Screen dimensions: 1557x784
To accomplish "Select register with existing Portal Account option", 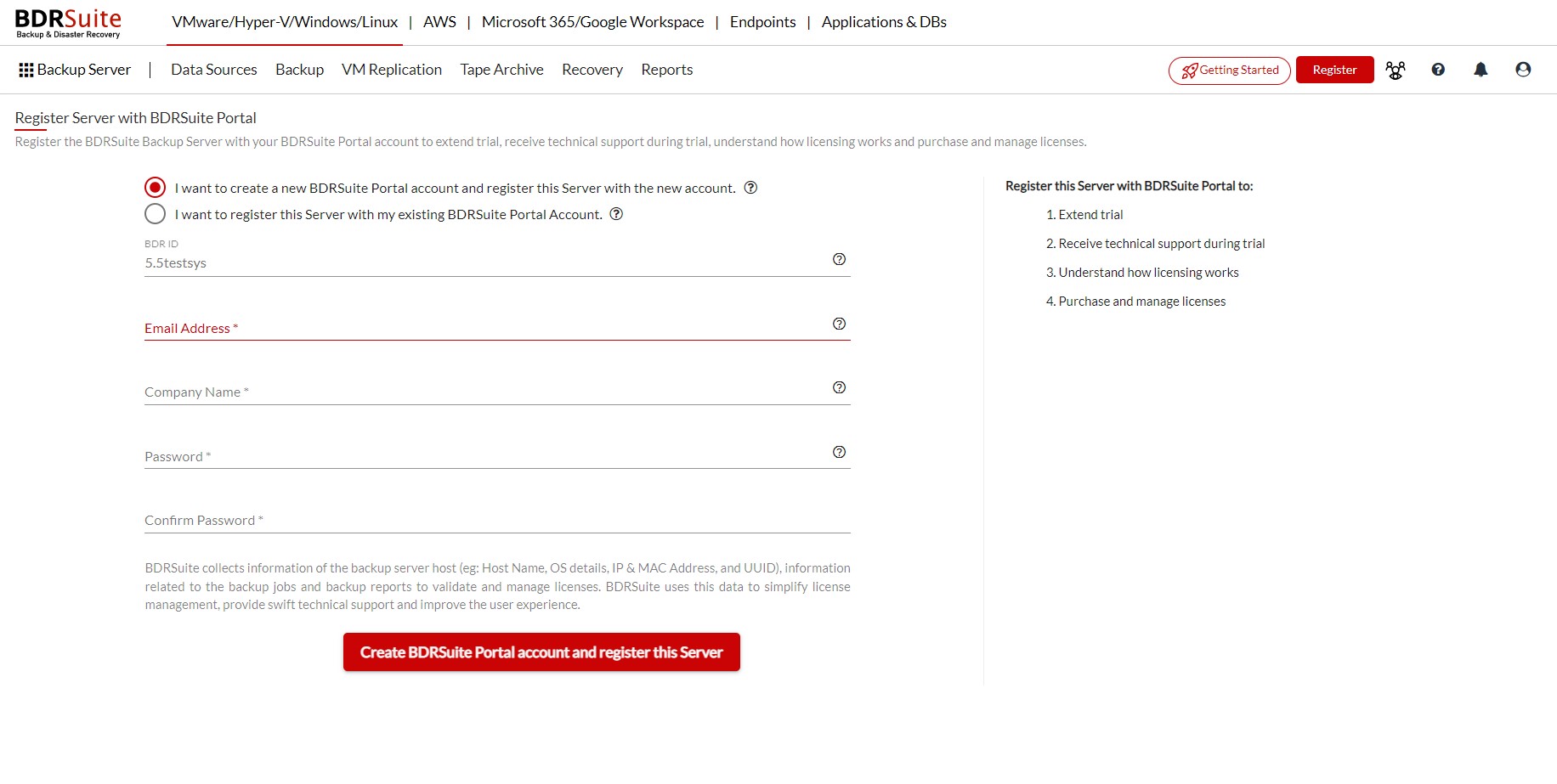I will pos(155,213).
